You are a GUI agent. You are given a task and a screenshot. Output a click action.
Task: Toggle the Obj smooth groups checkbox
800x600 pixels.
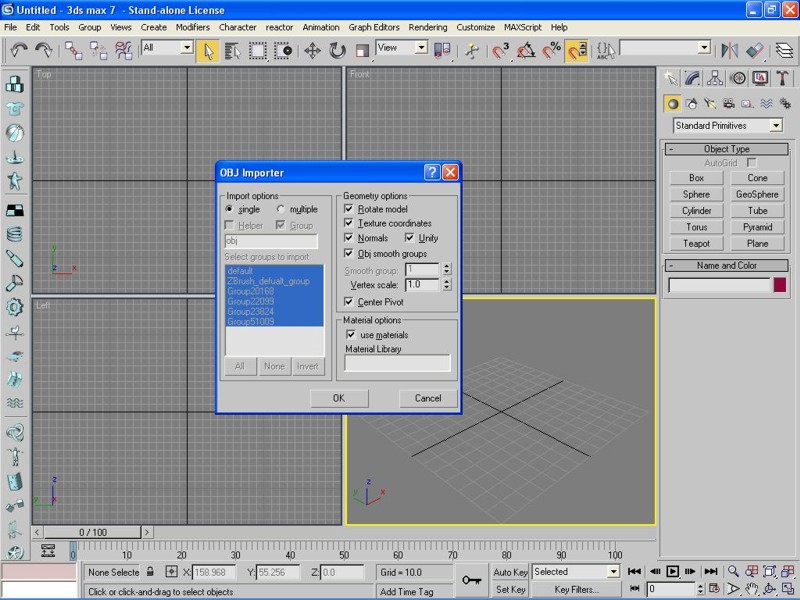(x=348, y=253)
